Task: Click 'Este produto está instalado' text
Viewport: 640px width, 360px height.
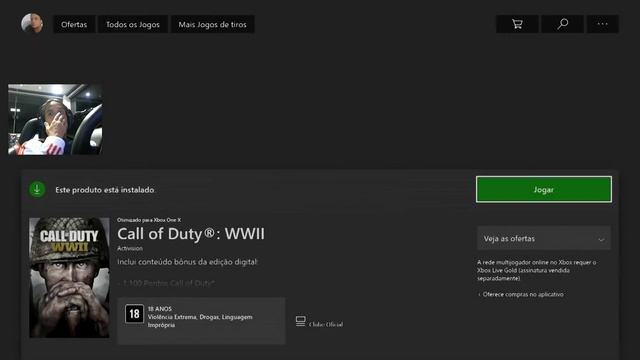Action: point(105,190)
